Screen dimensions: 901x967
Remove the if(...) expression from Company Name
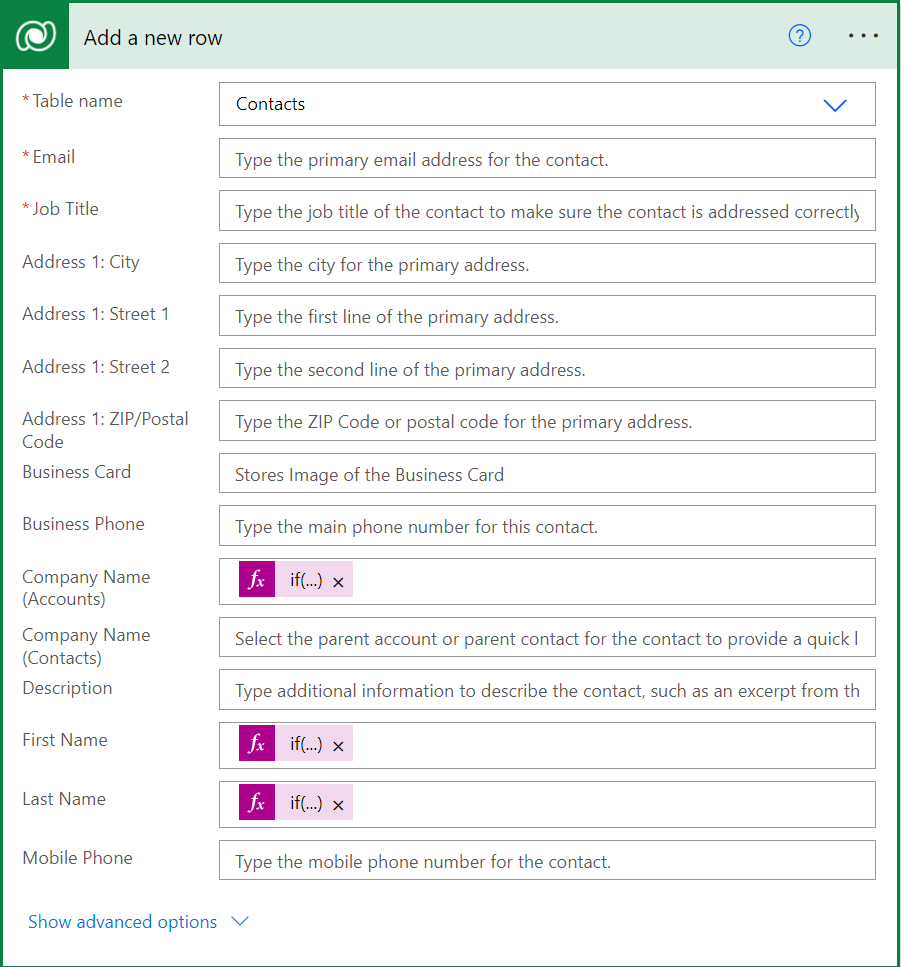(x=337, y=579)
